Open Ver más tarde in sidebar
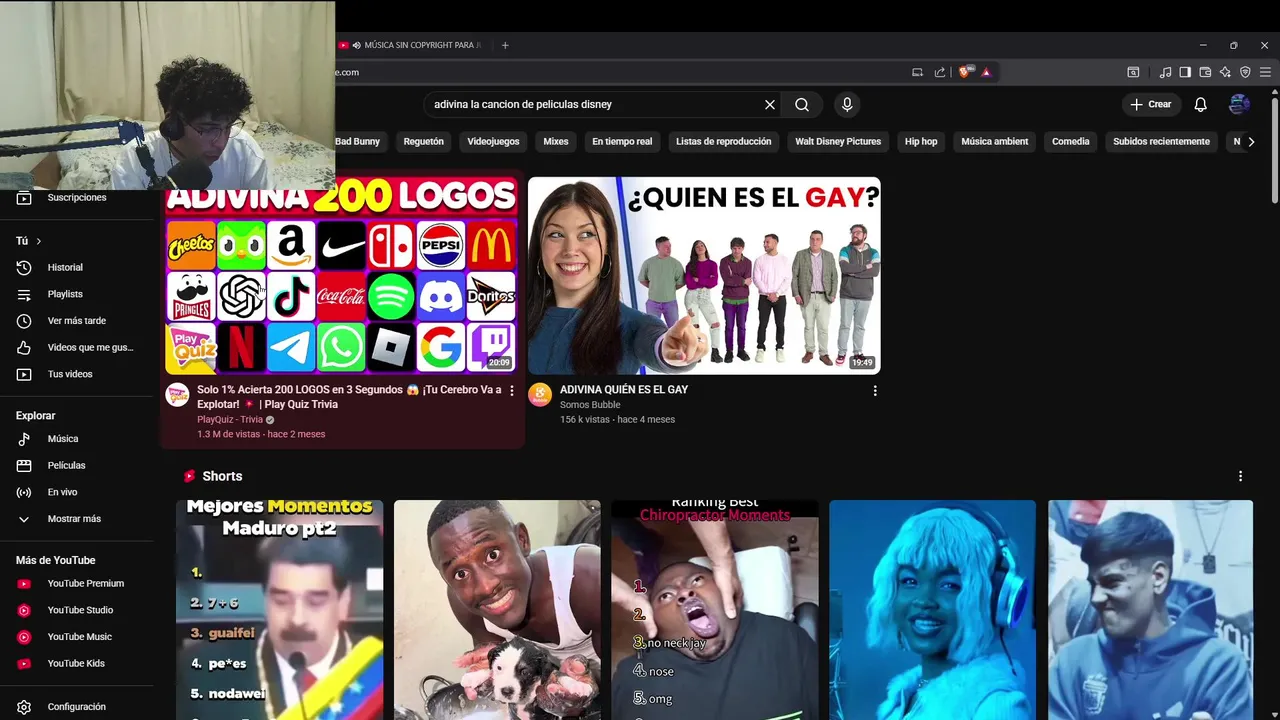Image resolution: width=1280 pixels, height=720 pixels. click(77, 321)
